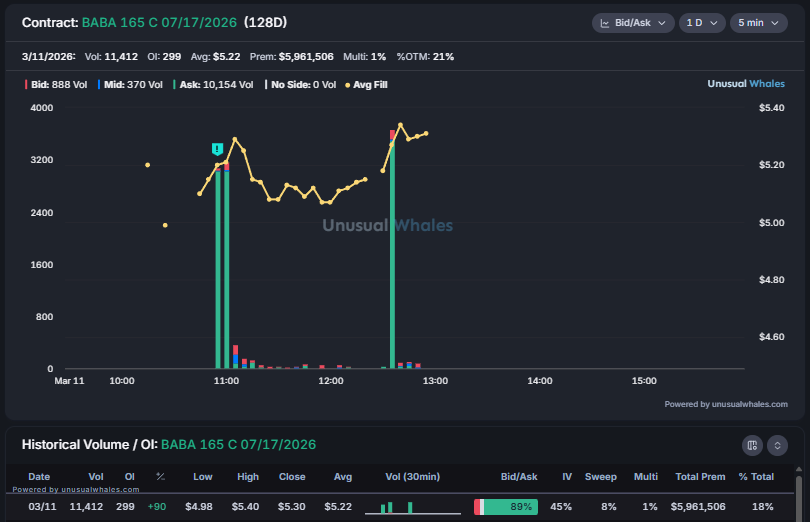Toggle the Mid volume legend series
Screen dimensions: 810x522
click(x=130, y=85)
